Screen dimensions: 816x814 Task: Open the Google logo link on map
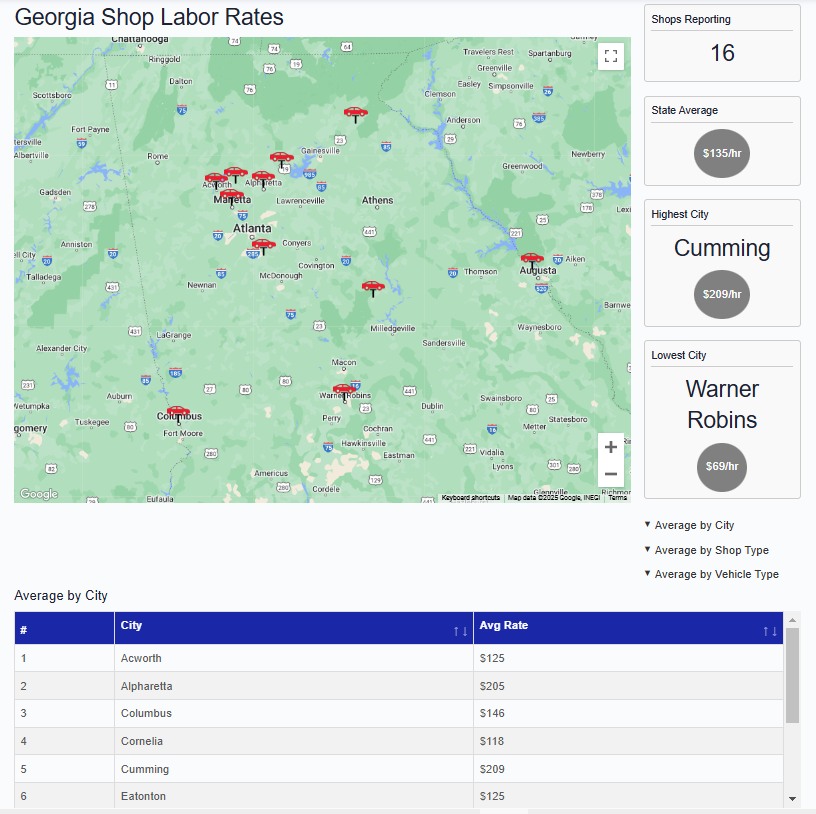[x=39, y=493]
